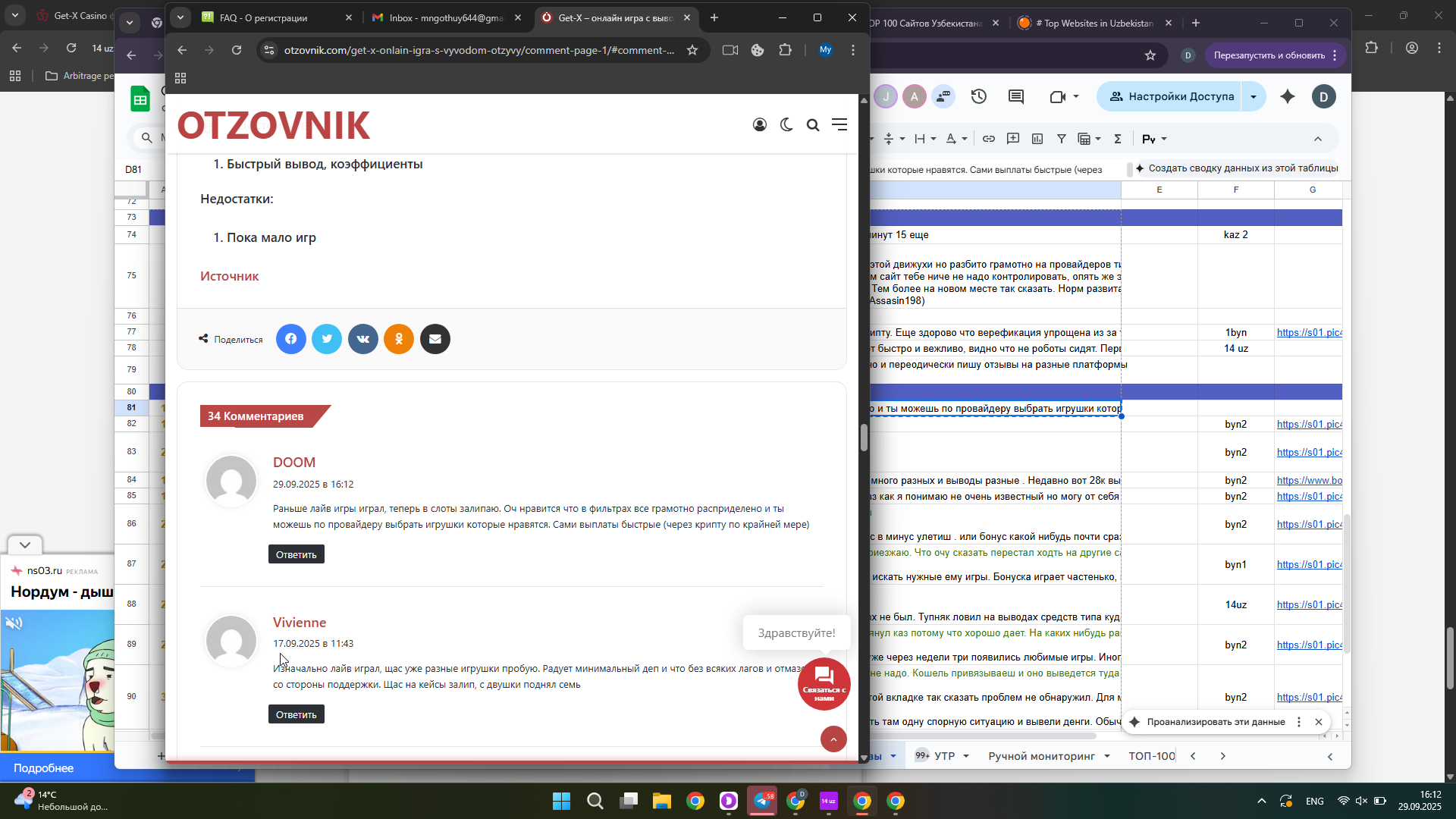The width and height of the screenshot is (1456, 819).
Task: Insert chart using the Sheets toolbar
Action: 1037,139
